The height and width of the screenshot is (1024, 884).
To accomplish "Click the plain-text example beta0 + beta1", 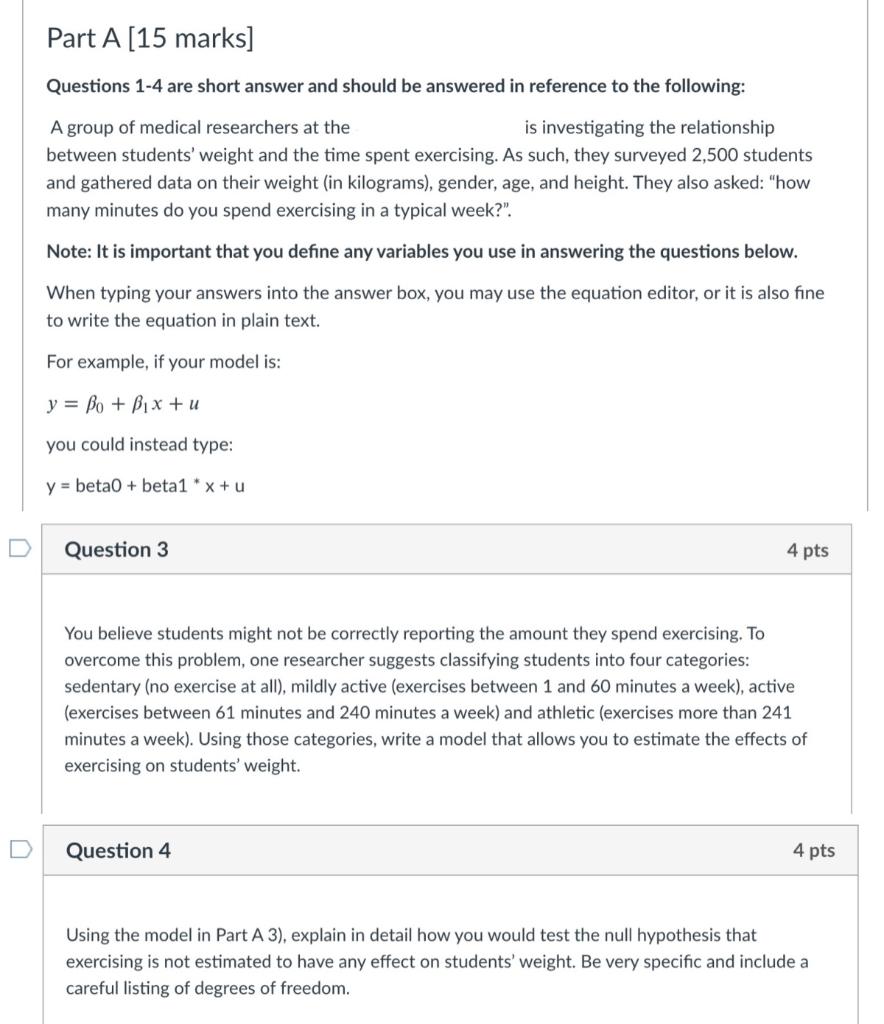I will pos(145,486).
